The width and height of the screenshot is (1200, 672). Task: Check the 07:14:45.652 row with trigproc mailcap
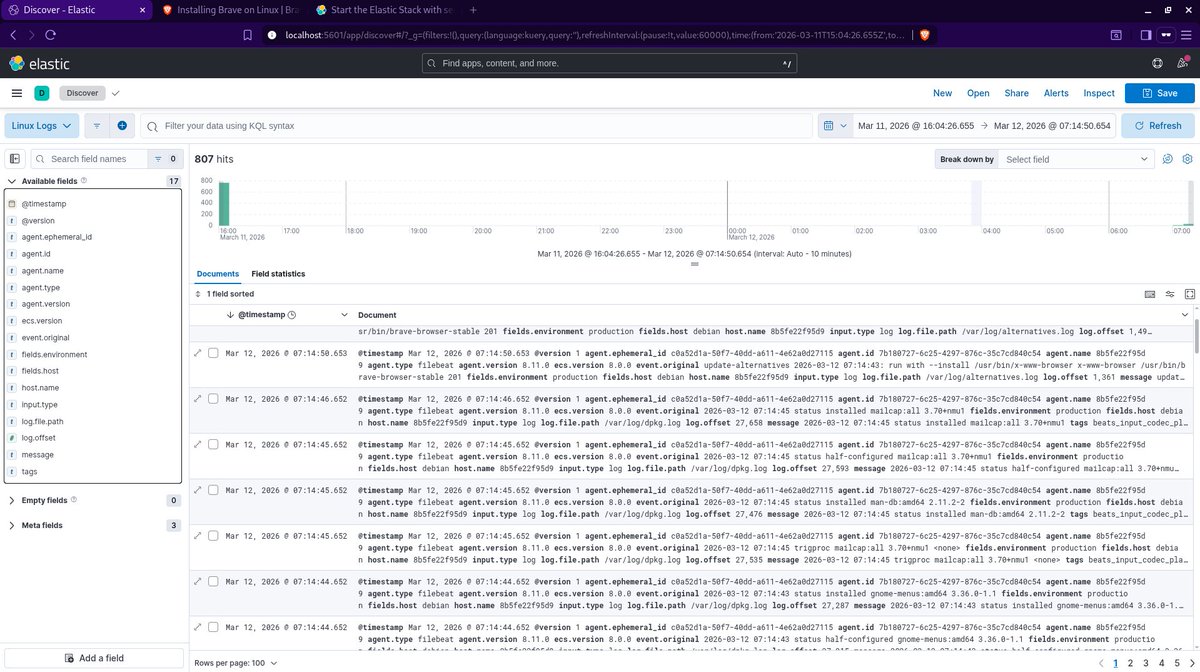(213, 536)
